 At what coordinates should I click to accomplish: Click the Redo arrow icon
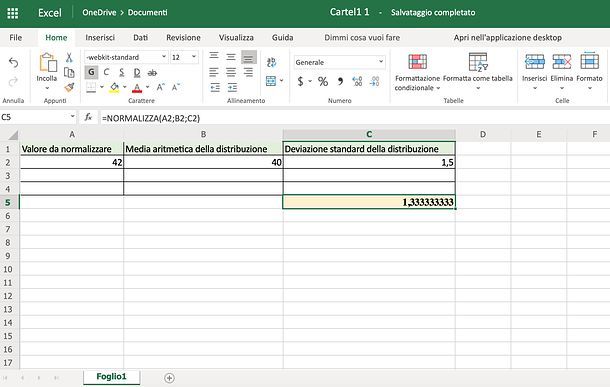tap(14, 81)
